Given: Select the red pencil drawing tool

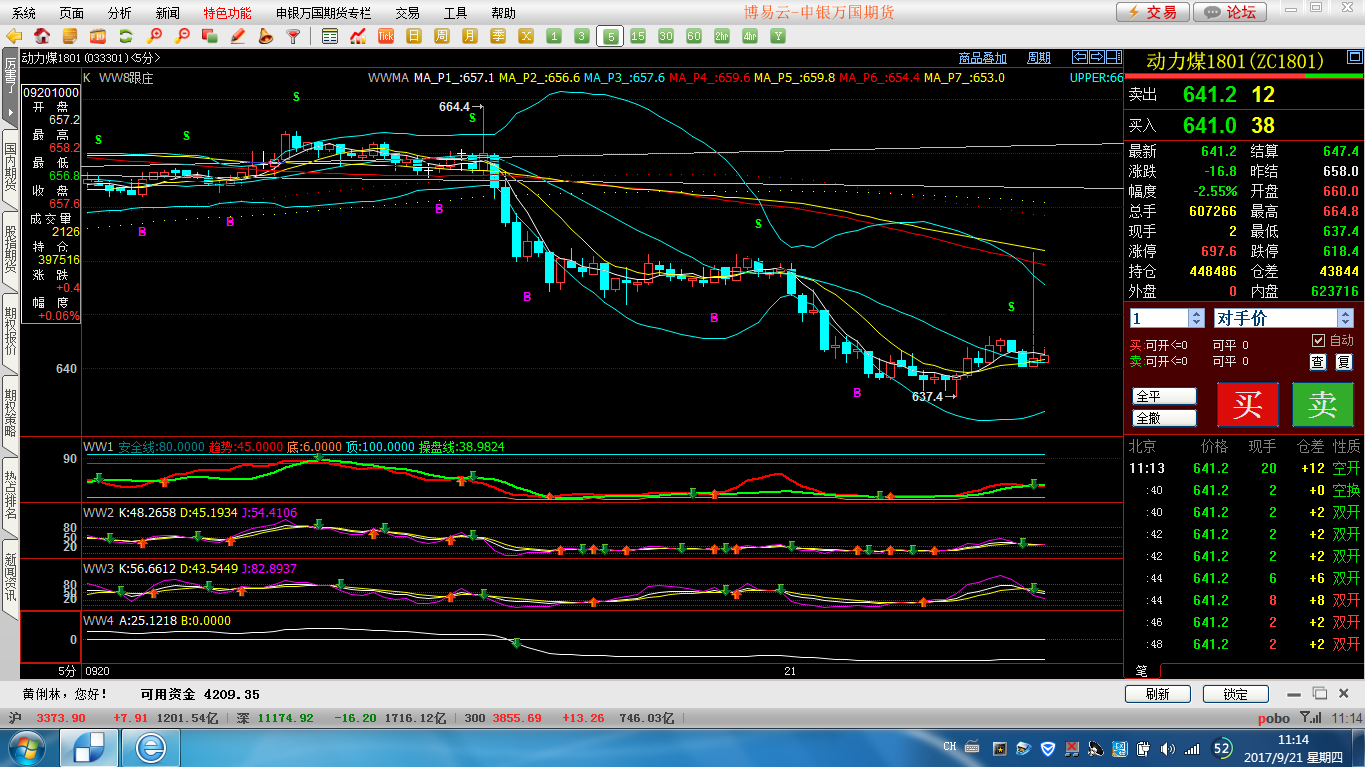Looking at the screenshot, I should [238, 36].
